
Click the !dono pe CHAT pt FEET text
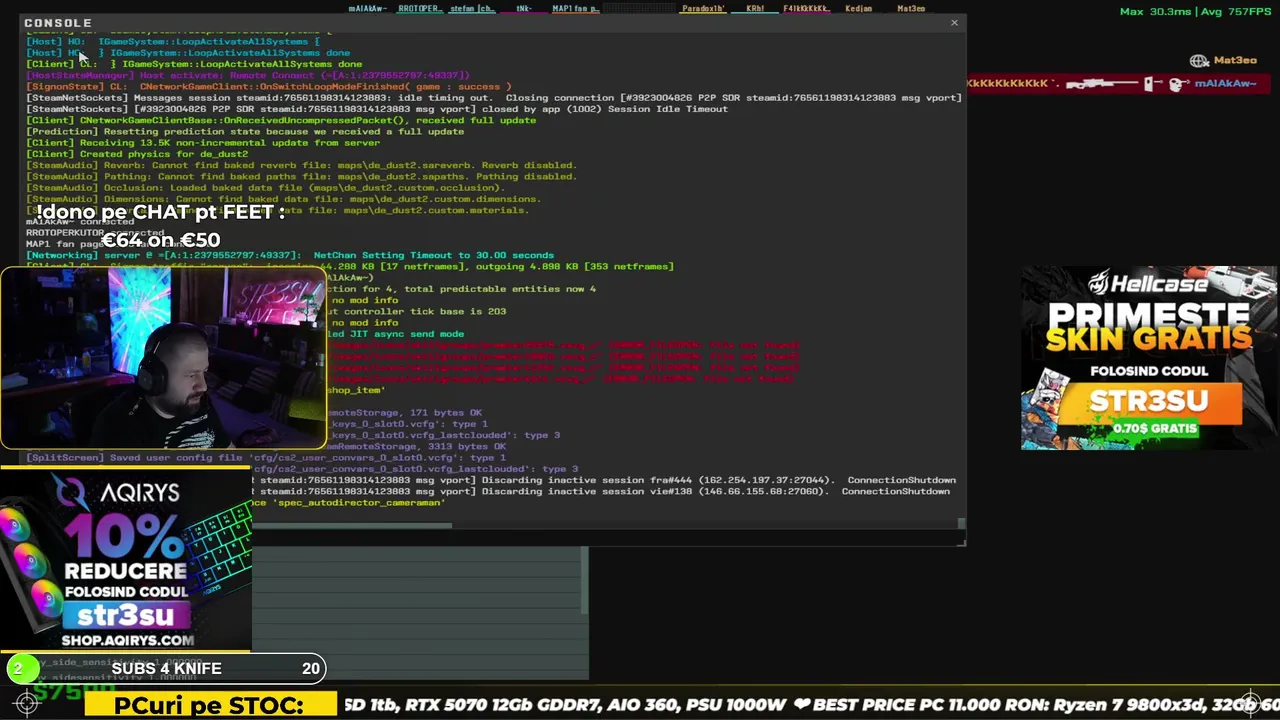(x=160, y=212)
